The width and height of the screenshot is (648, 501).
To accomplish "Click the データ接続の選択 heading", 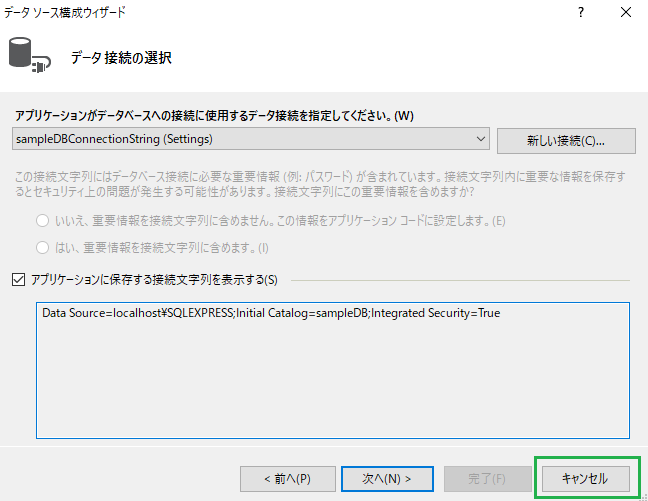I will (x=121, y=57).
